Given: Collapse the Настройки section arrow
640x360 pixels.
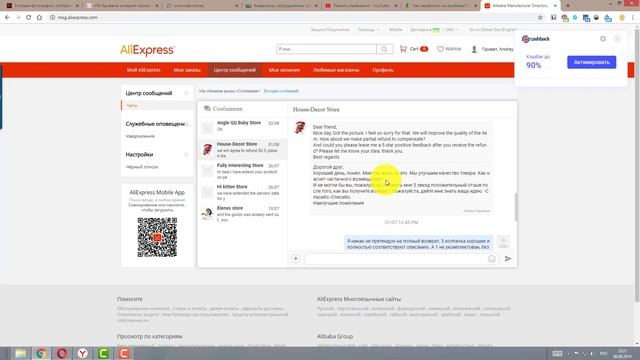Looking at the screenshot, I should [x=187, y=155].
